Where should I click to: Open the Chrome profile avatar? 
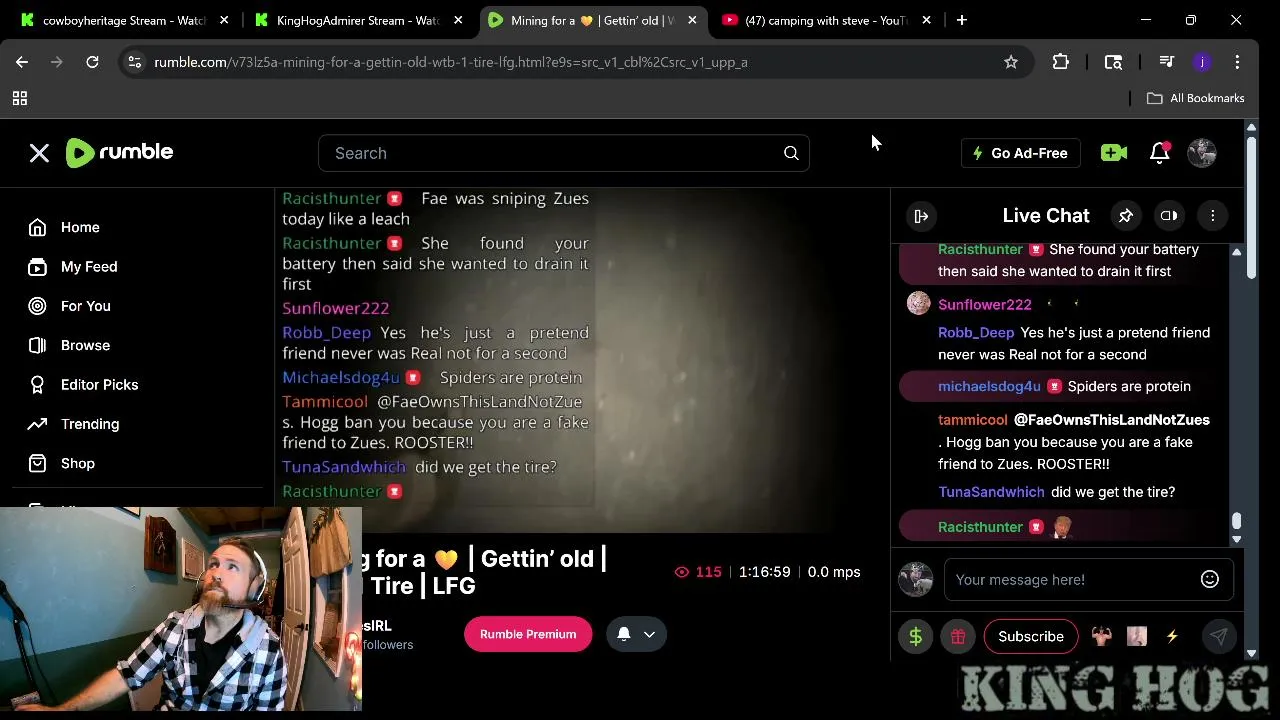(1202, 62)
